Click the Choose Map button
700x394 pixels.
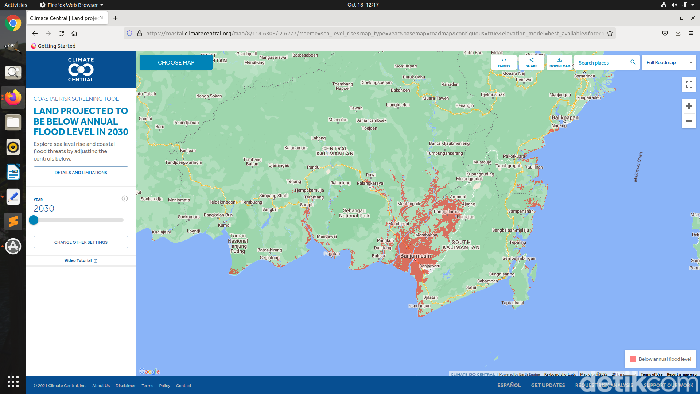(x=176, y=62)
